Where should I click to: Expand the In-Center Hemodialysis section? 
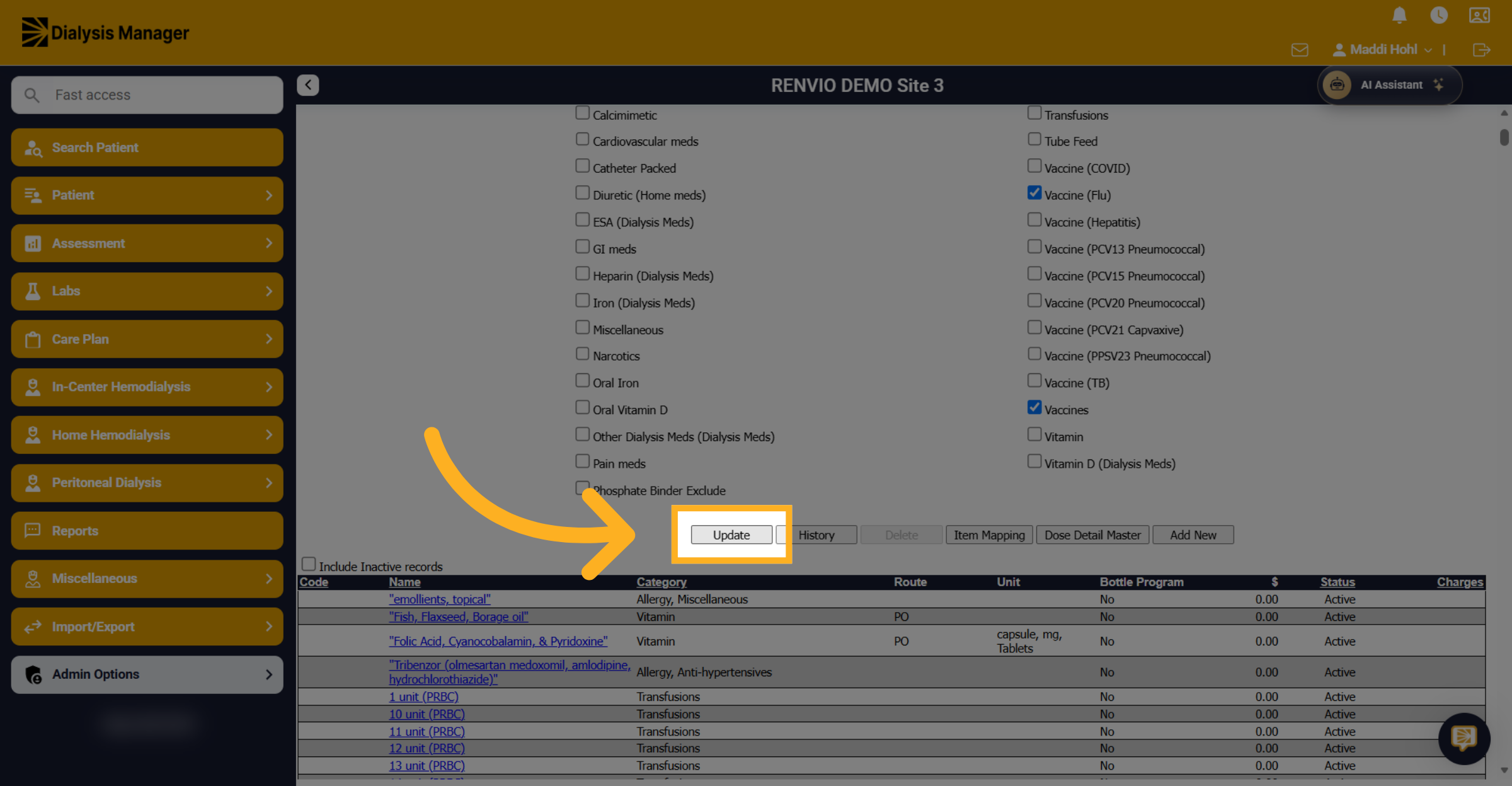point(147,387)
